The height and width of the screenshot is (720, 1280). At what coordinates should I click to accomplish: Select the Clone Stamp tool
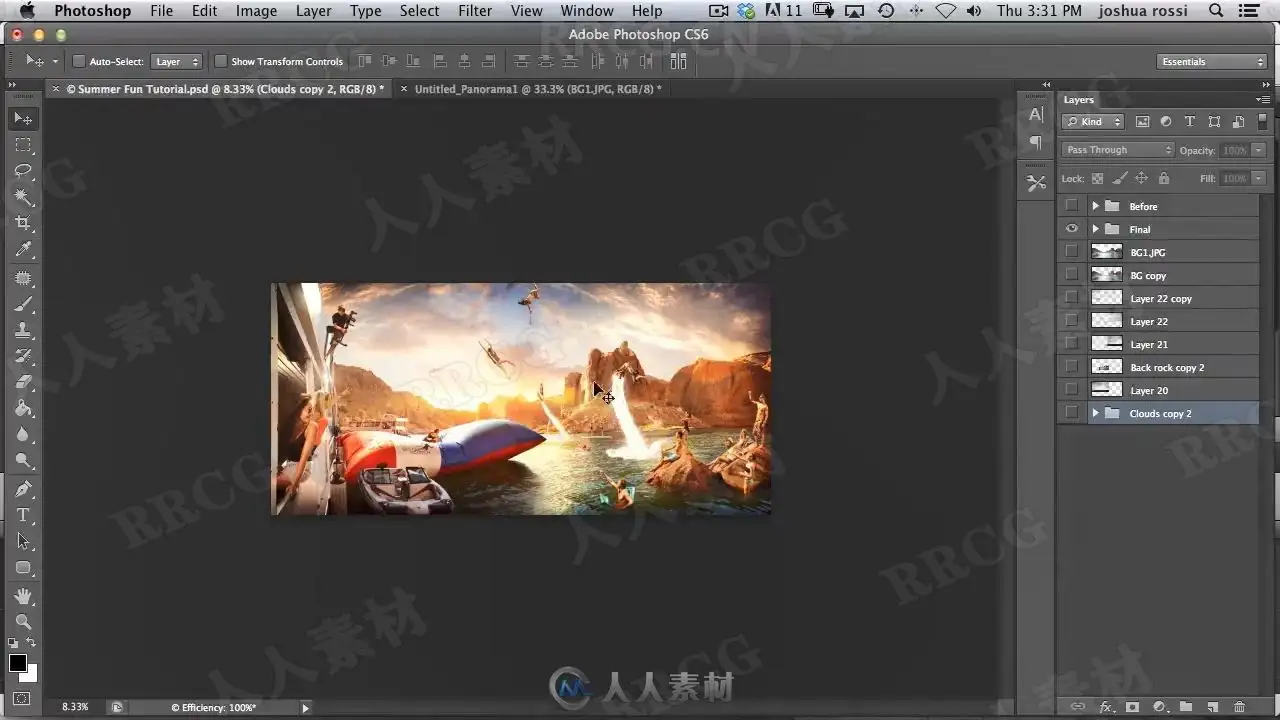(23, 330)
